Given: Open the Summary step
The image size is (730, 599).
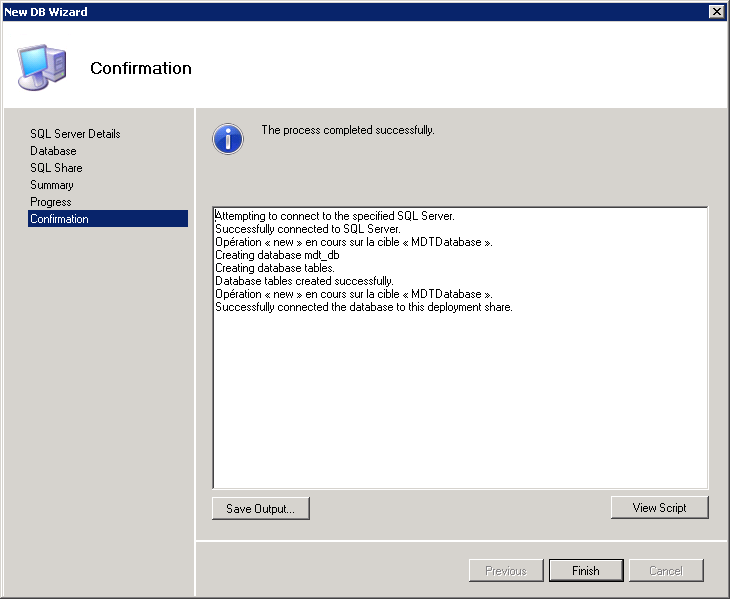Looking at the screenshot, I should 52,185.
